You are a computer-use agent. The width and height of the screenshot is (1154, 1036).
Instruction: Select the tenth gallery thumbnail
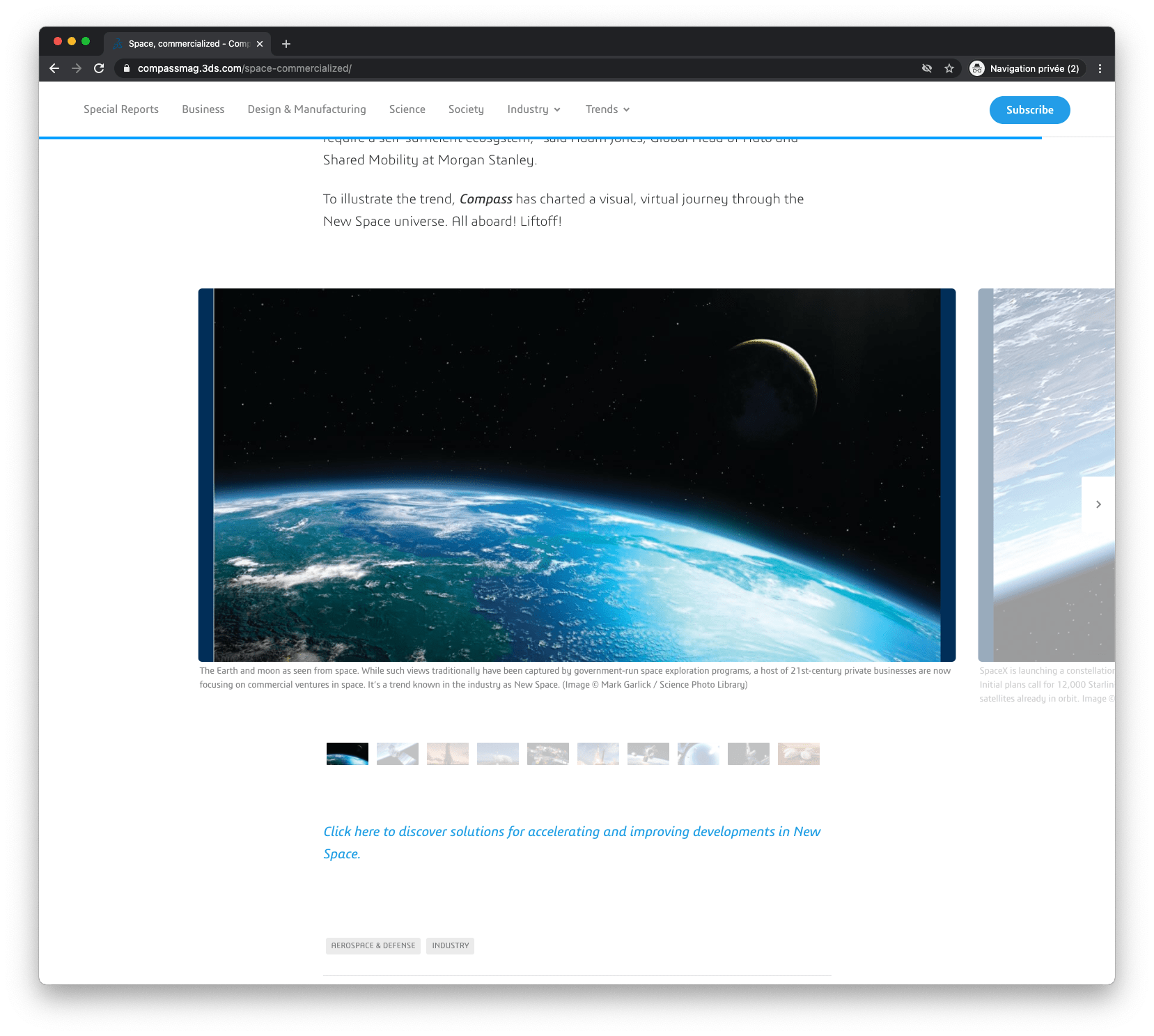pyautogui.click(x=799, y=754)
